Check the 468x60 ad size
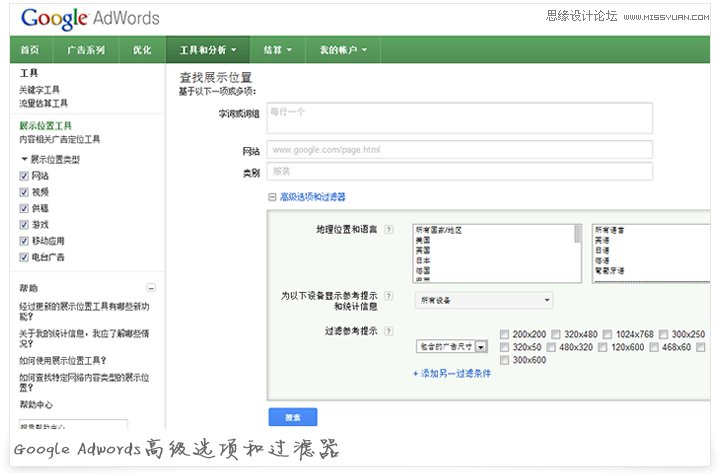Image resolution: width=720 pixels, height=473 pixels. coord(654,347)
